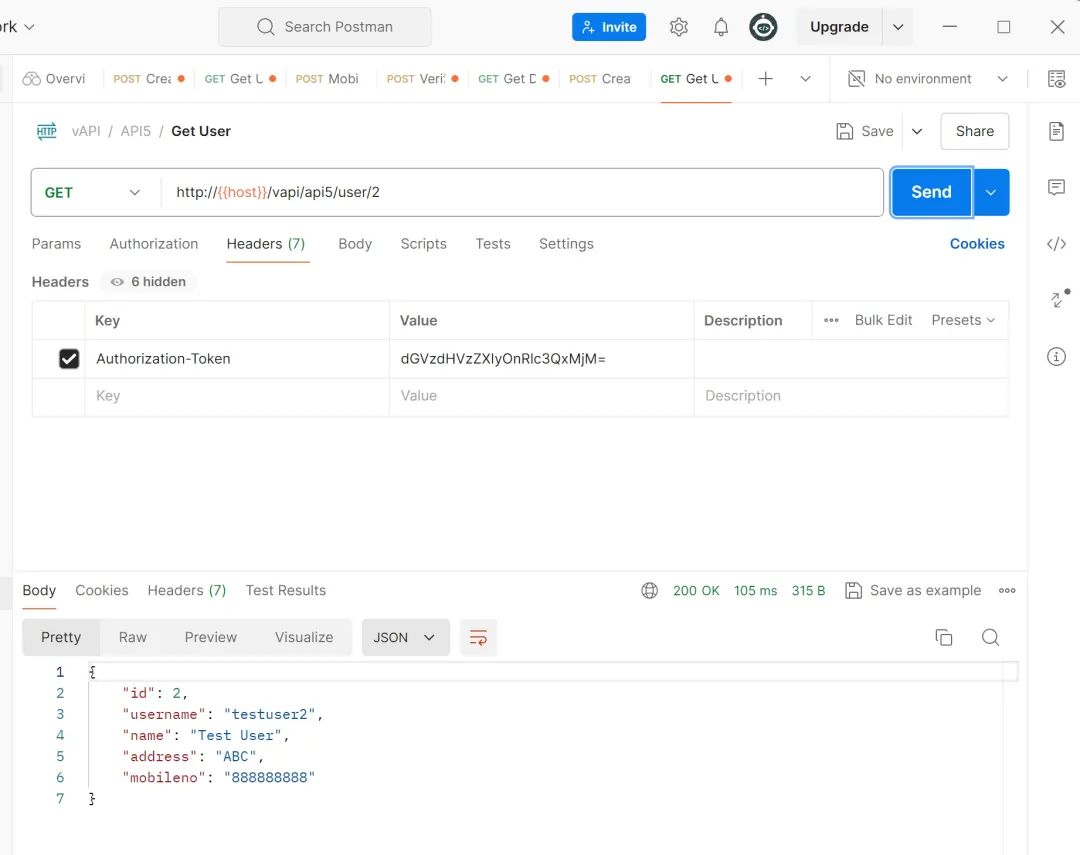Open the notifications bell
The image size is (1080, 855).
point(720,27)
